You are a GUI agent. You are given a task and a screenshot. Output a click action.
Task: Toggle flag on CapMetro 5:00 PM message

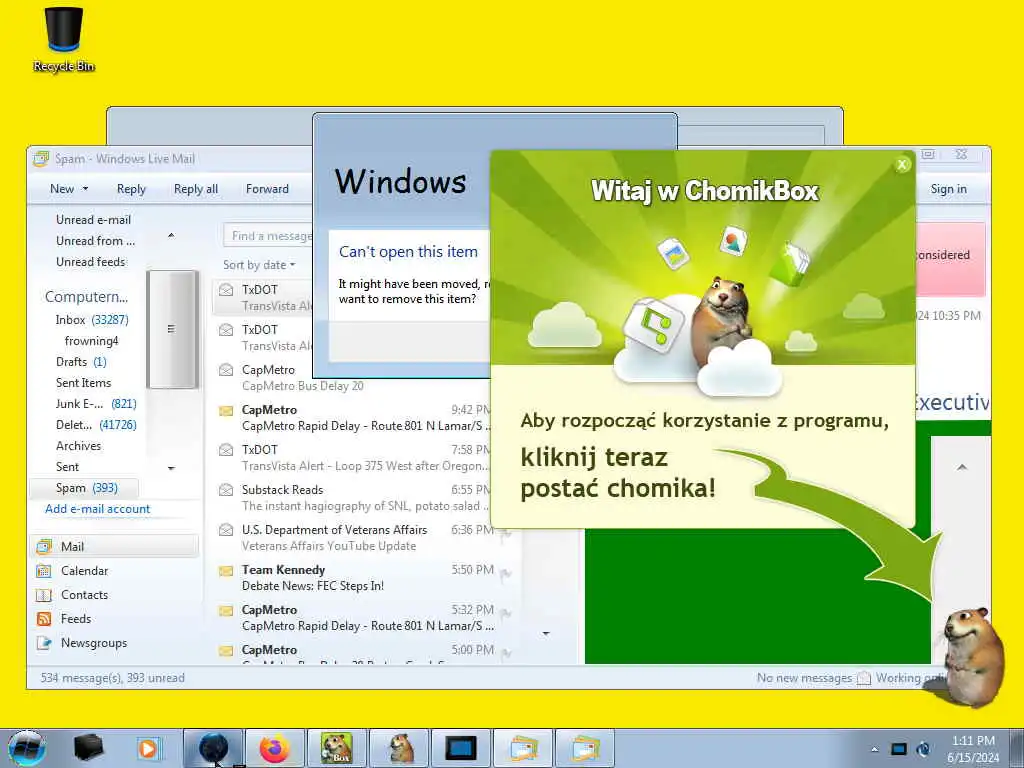[505, 654]
